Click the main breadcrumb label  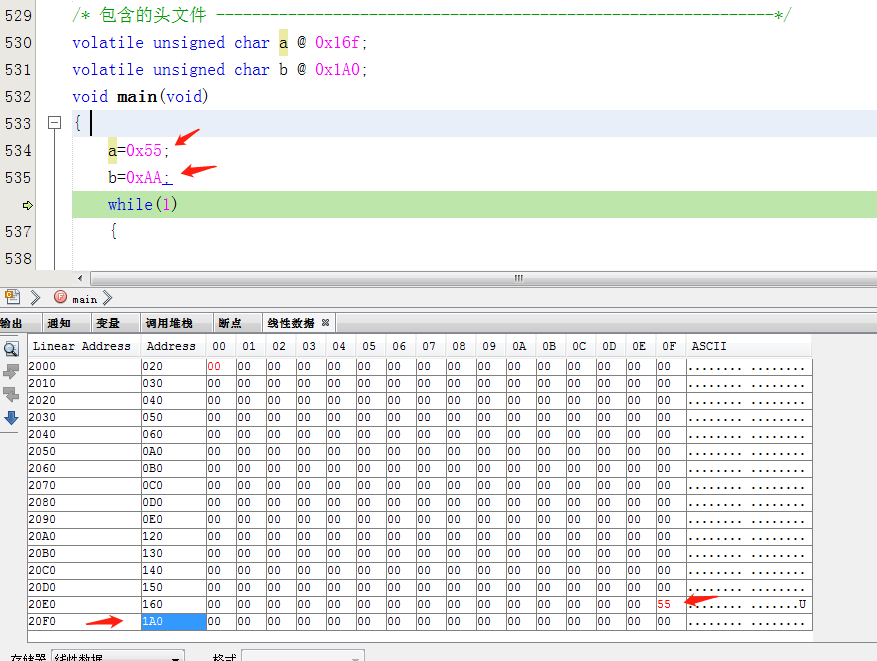[84, 300]
